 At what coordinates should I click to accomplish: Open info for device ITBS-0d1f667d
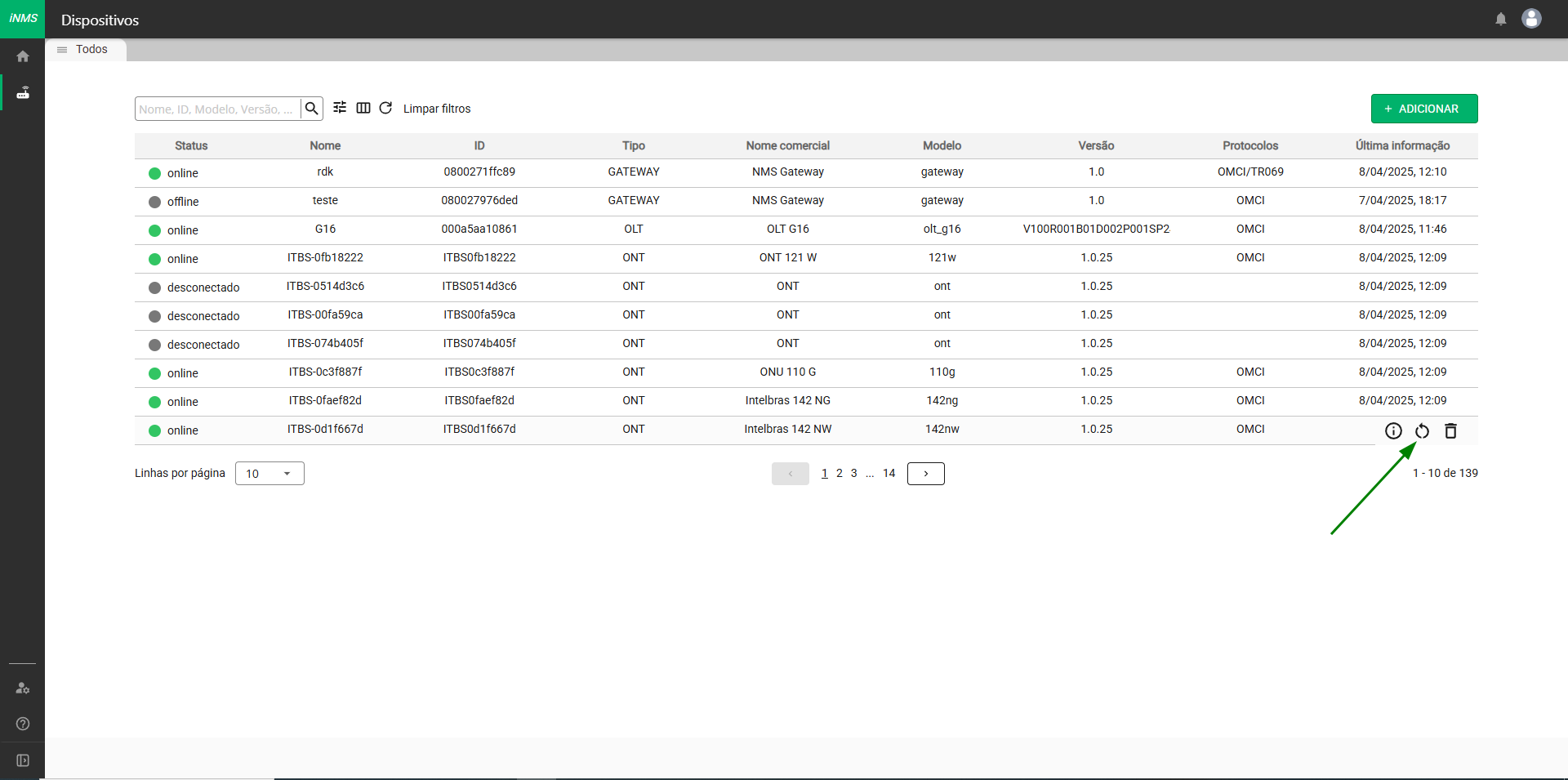[1393, 431]
